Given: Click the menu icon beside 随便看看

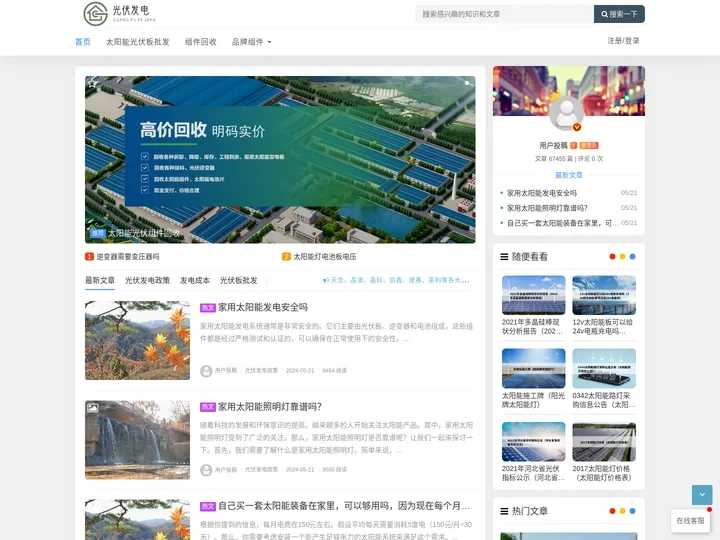Looking at the screenshot, I should coord(504,257).
